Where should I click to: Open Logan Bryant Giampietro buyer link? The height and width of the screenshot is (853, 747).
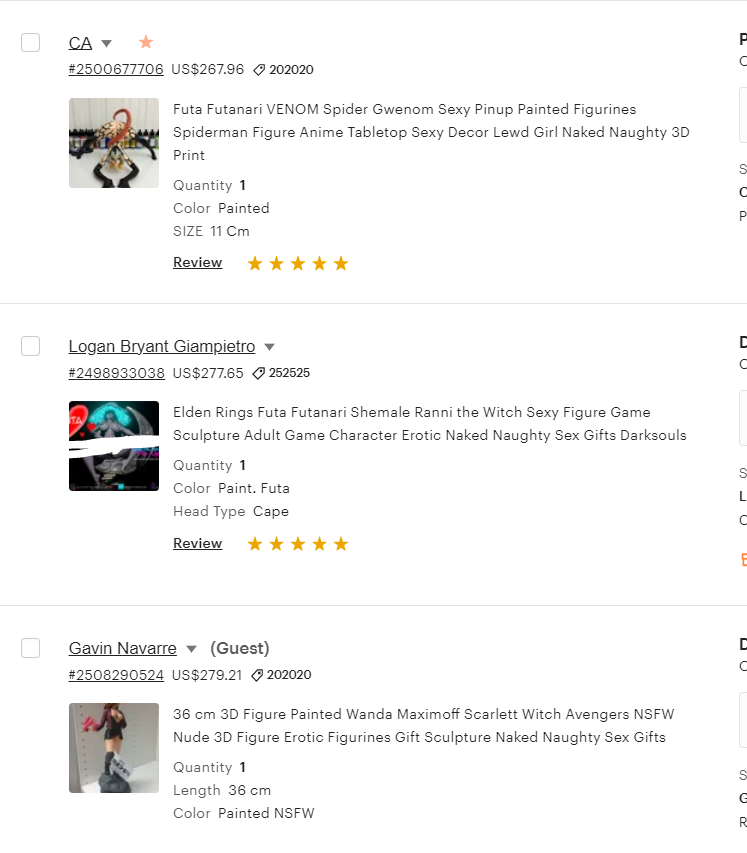tap(162, 346)
